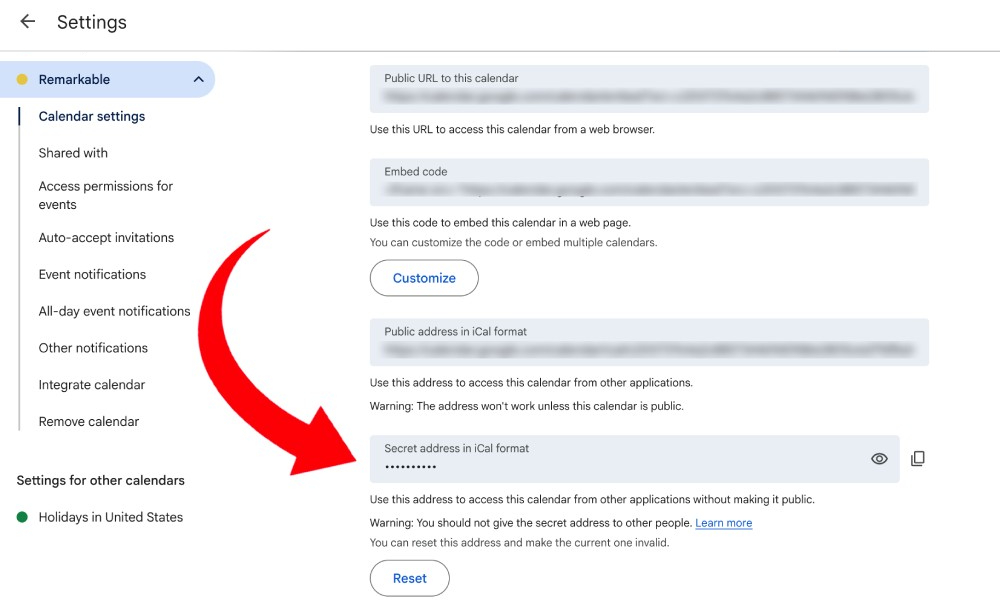Select Integrate calendar in sidebar

(x=92, y=385)
